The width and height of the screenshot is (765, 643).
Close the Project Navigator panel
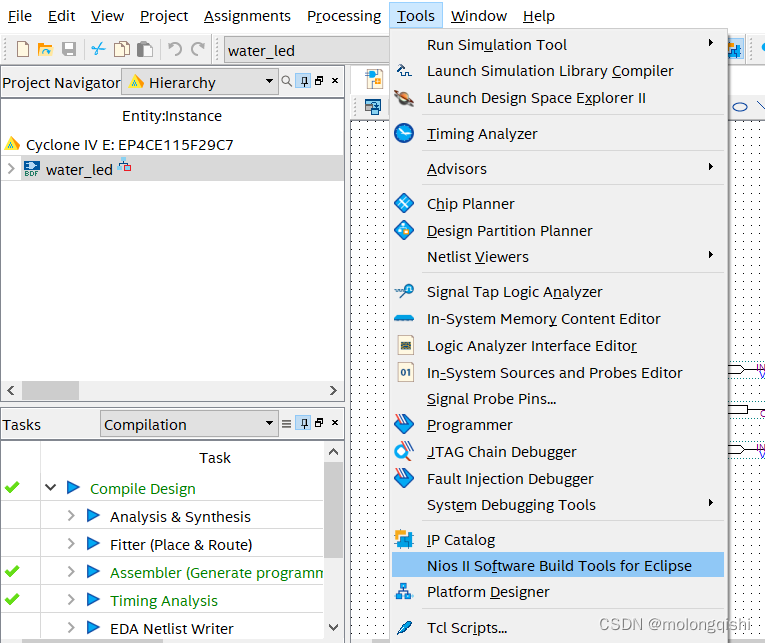tap(335, 81)
